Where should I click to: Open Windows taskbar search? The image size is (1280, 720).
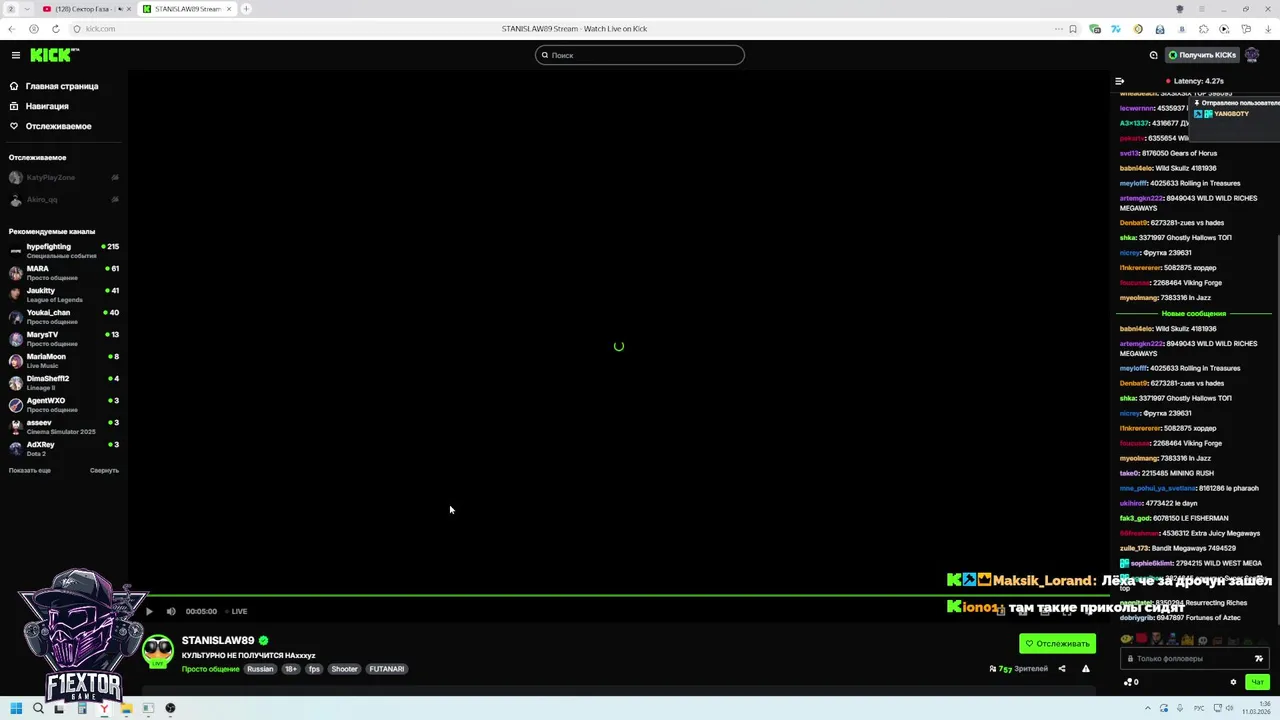click(x=38, y=708)
